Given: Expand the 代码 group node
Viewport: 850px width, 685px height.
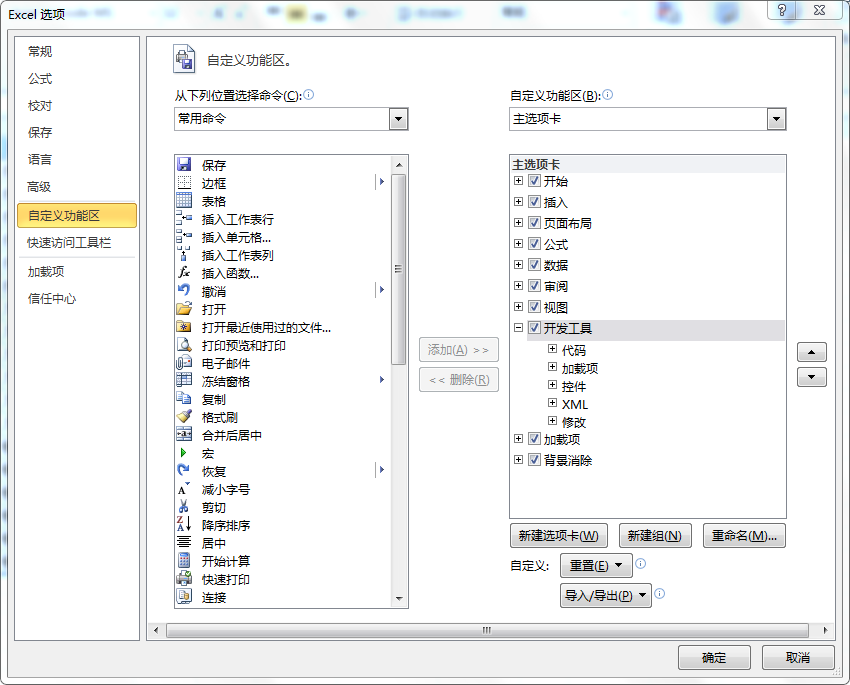Looking at the screenshot, I should click(x=552, y=348).
